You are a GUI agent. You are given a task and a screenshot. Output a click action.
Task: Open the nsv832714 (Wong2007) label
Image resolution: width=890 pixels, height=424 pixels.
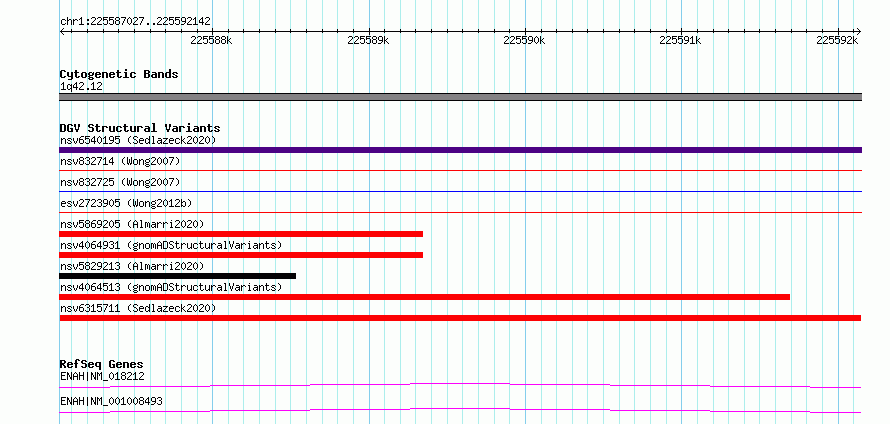click(120, 161)
